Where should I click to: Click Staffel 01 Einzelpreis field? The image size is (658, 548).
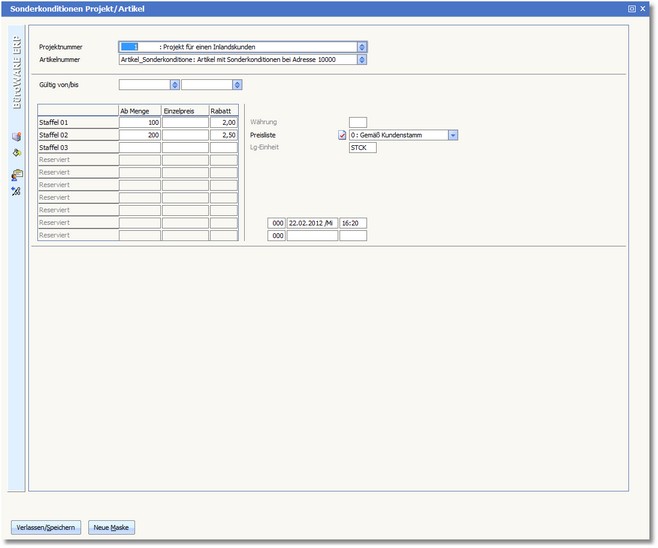click(185, 122)
